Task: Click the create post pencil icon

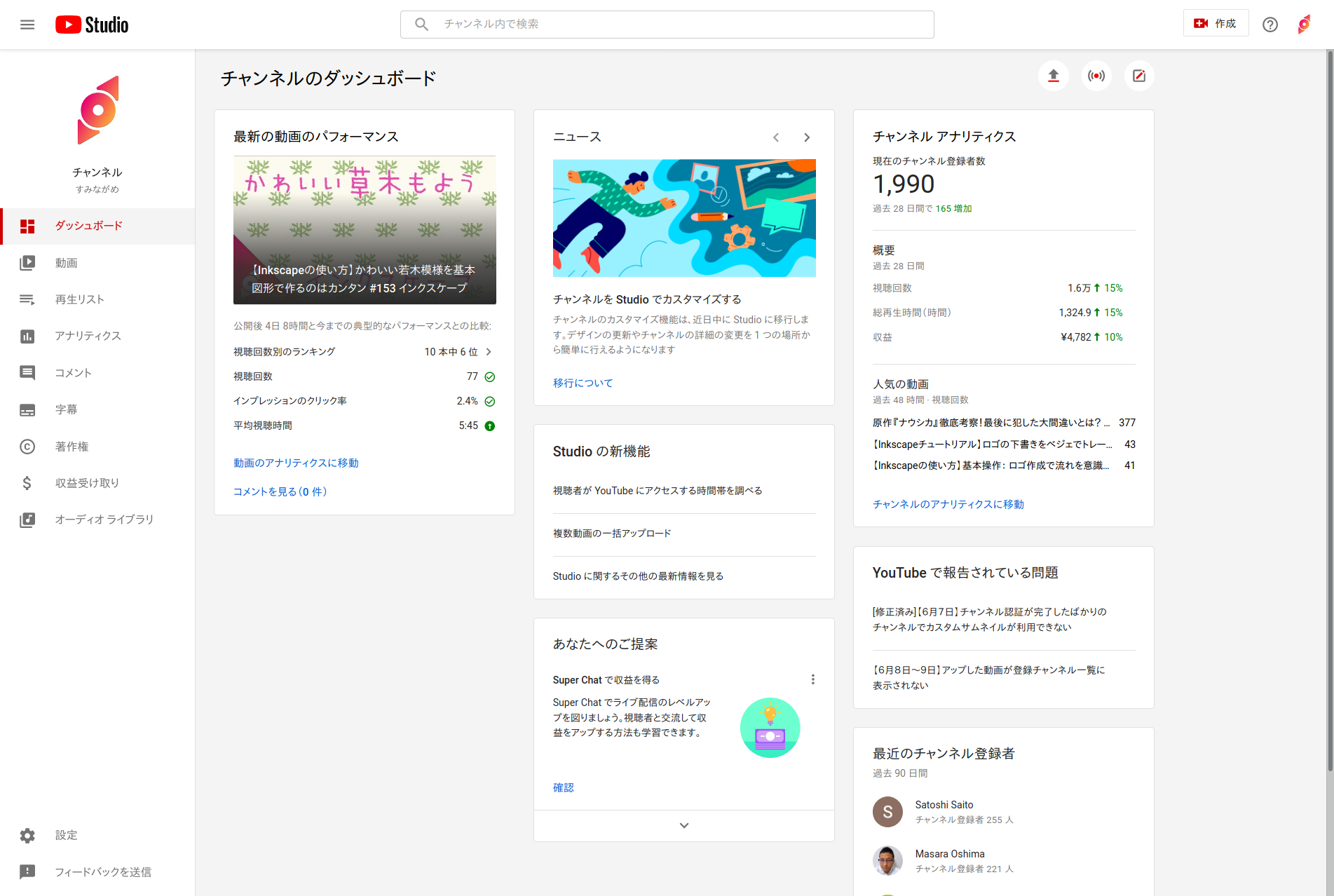Action: point(1139,76)
